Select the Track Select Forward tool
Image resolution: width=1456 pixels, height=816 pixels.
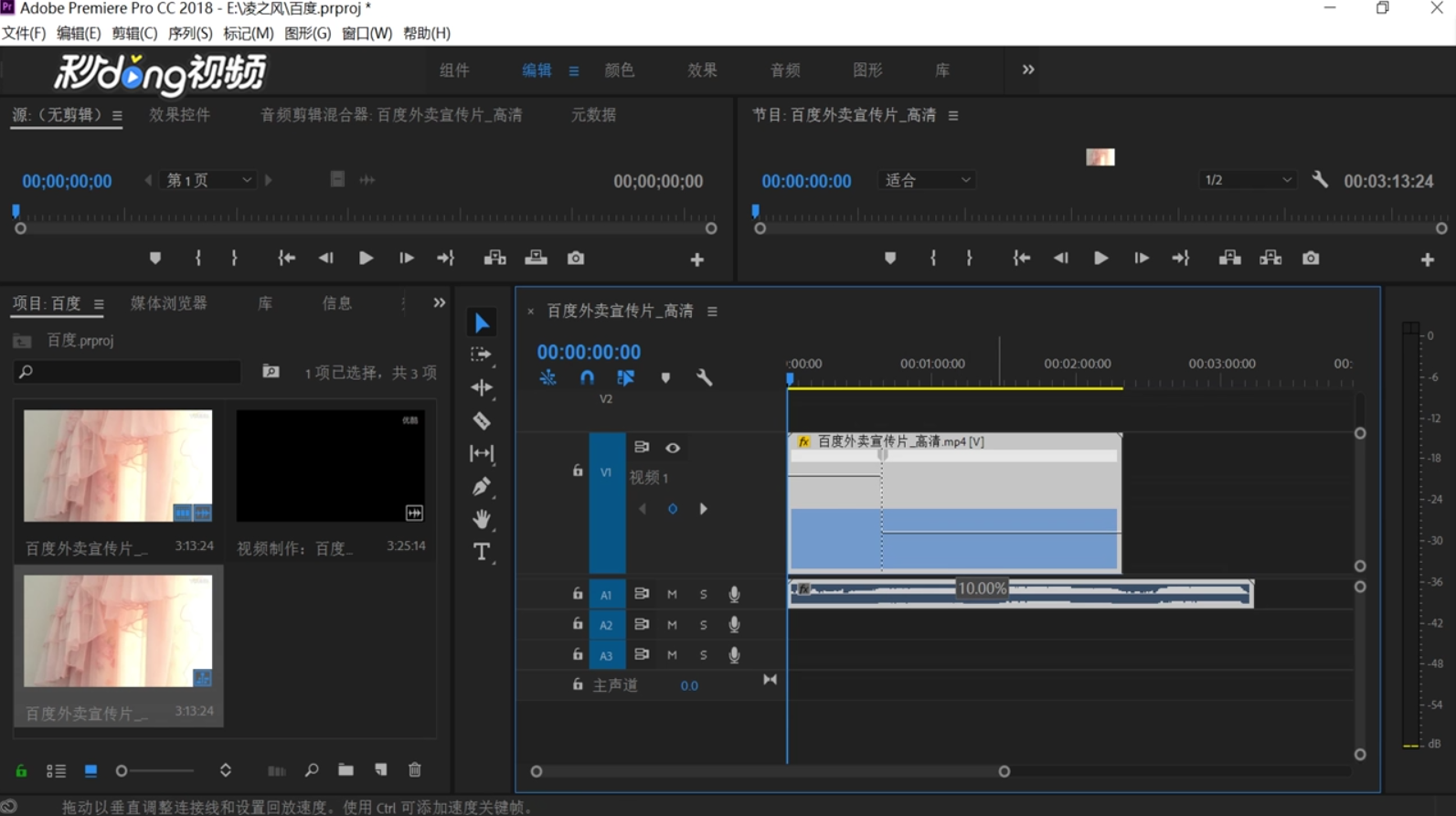tap(481, 355)
